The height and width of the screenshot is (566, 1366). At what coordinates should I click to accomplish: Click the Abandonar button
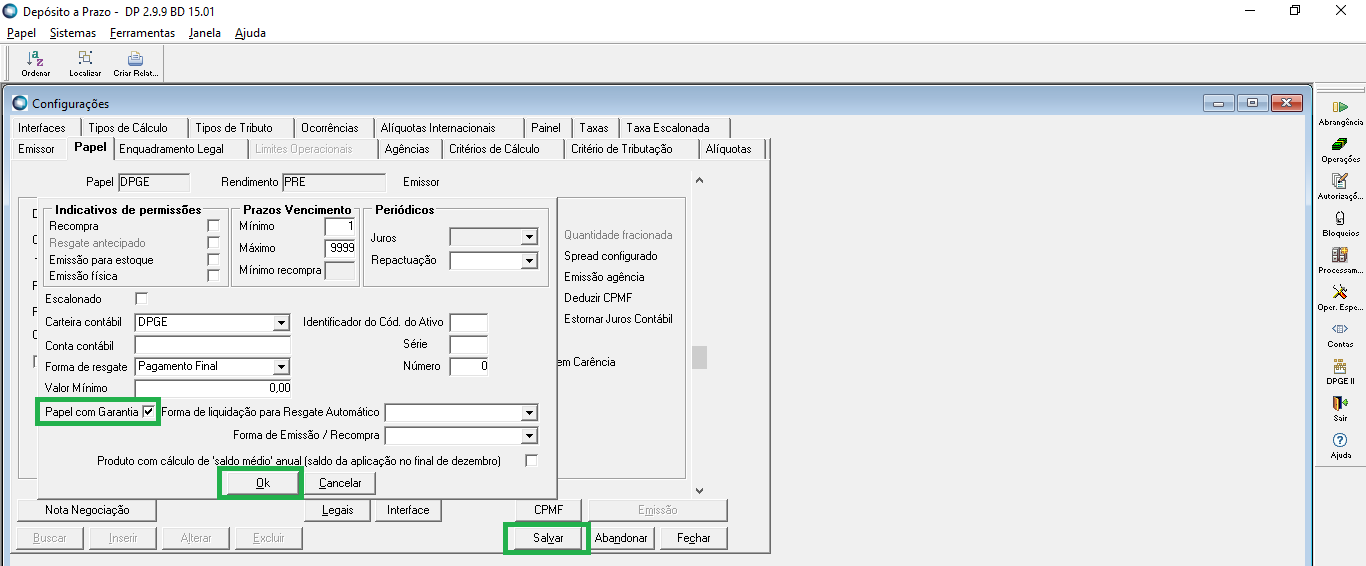point(622,538)
